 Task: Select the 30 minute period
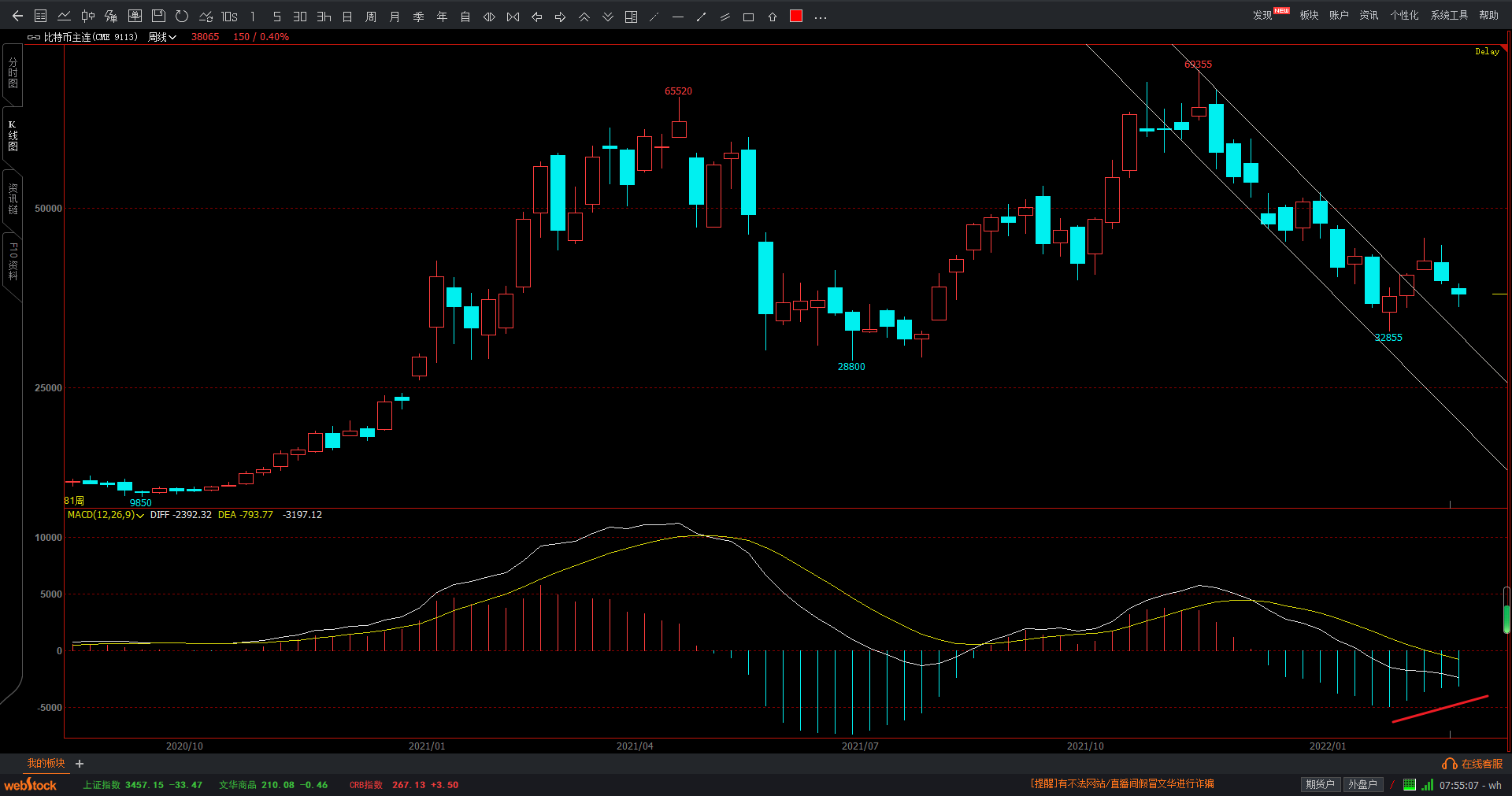300,17
